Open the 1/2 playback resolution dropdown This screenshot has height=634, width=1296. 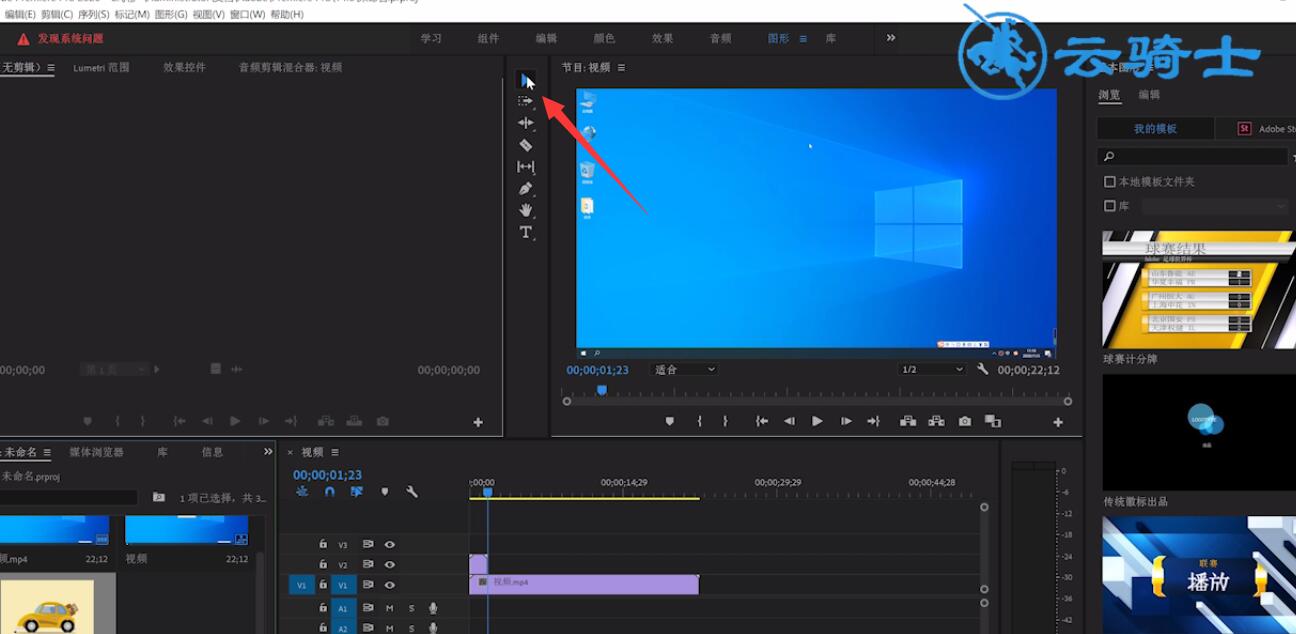point(932,370)
